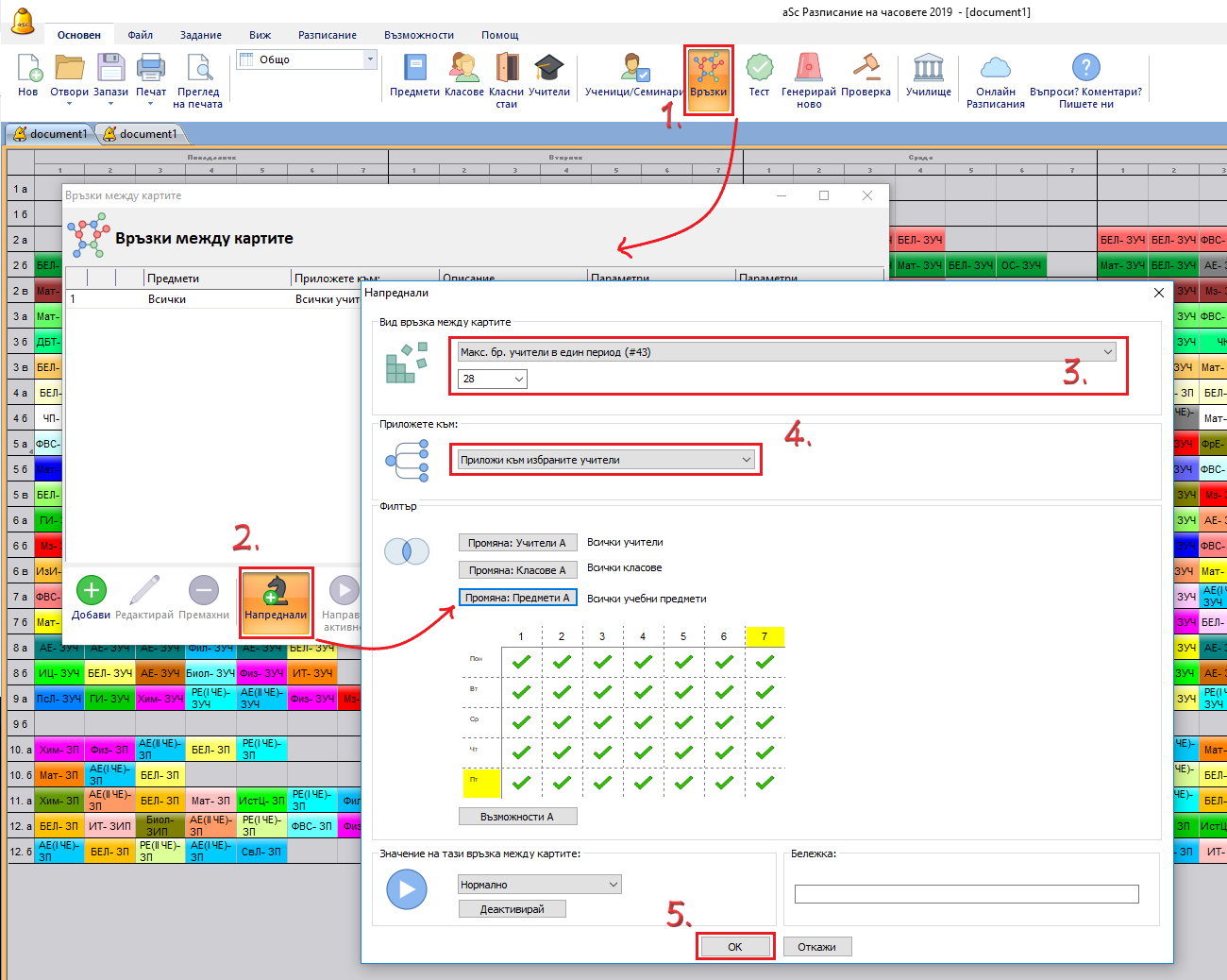
Task: Open the Приложи към избраните учители dropdown
Action: 605,460
